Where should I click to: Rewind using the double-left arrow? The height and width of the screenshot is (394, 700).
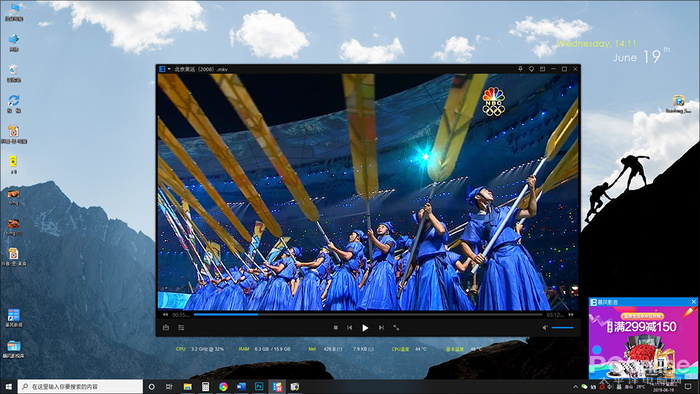(166, 315)
